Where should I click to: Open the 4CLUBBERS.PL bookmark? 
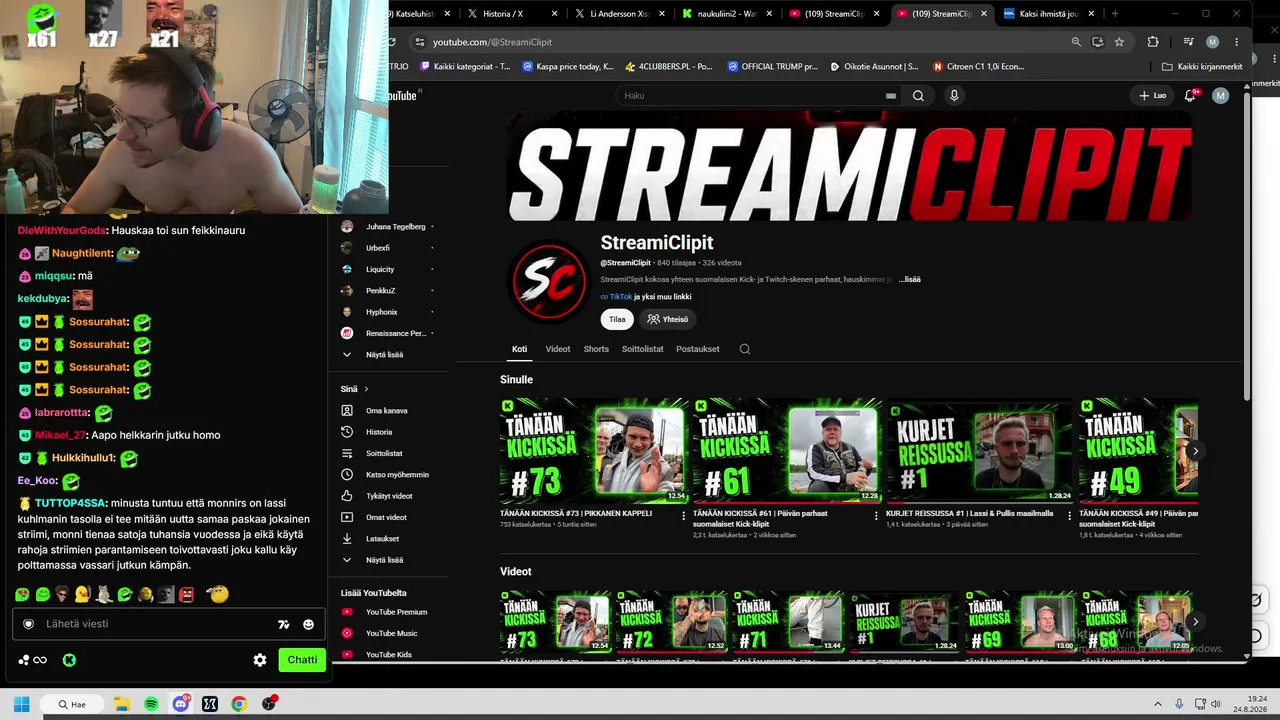[x=669, y=67]
